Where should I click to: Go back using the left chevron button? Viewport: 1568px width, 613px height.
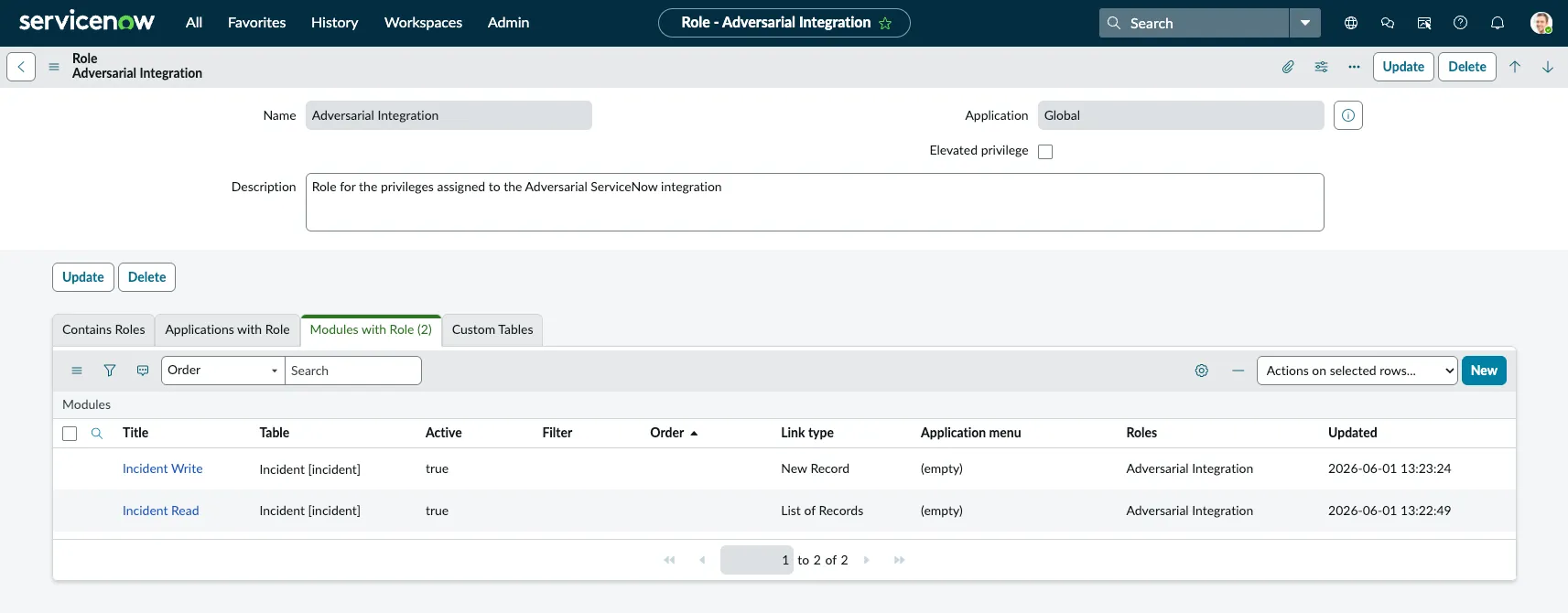point(21,67)
